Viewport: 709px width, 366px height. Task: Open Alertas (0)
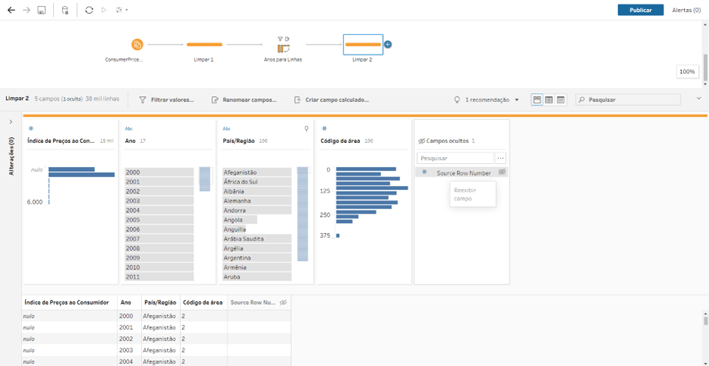pos(686,10)
